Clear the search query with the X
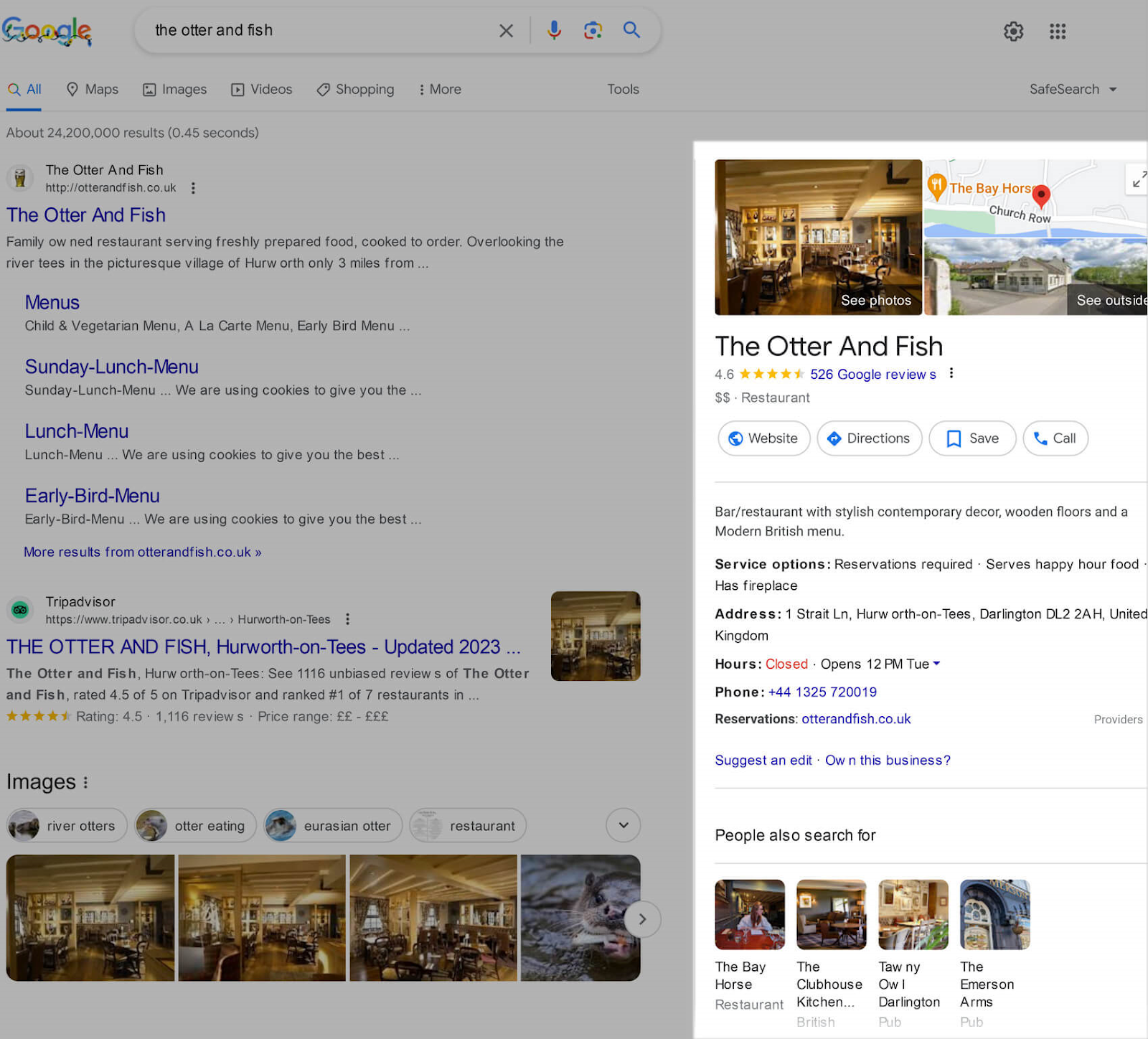Viewport: 1148px width, 1039px height. point(506,30)
